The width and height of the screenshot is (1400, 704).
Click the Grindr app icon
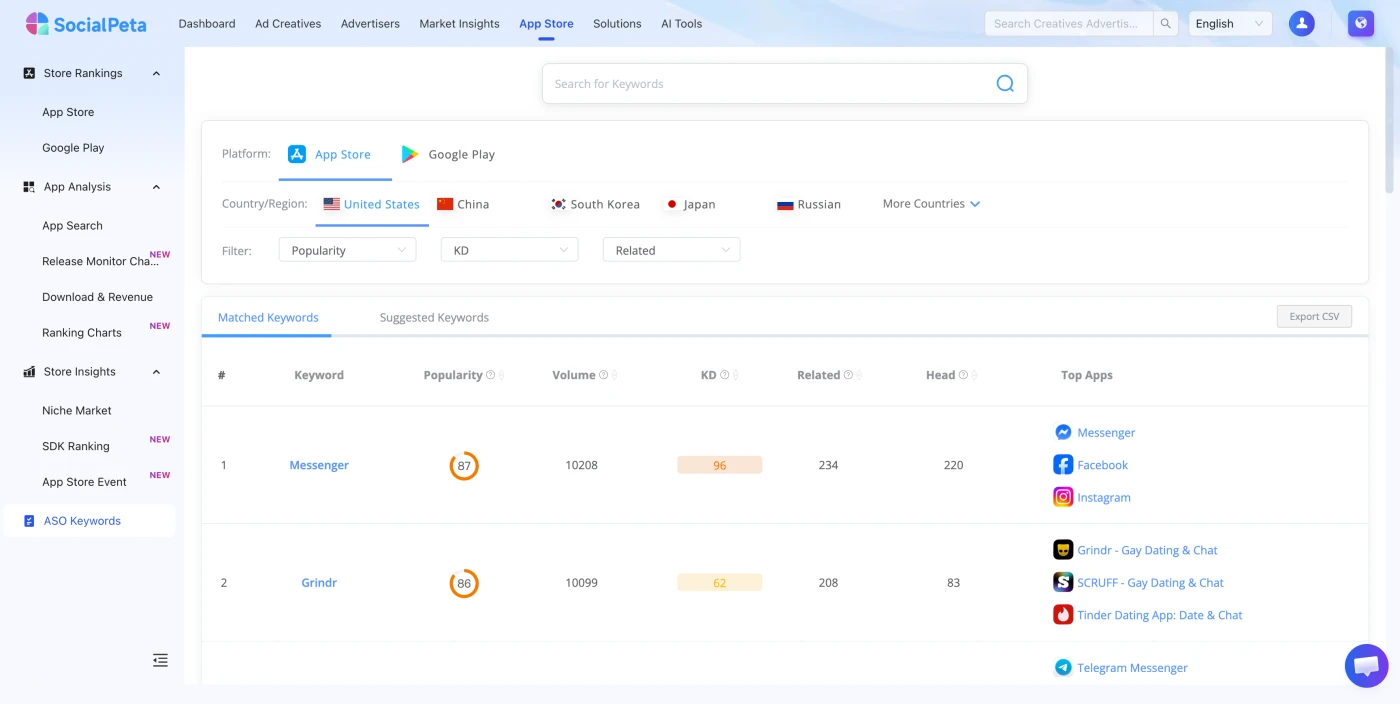1063,550
